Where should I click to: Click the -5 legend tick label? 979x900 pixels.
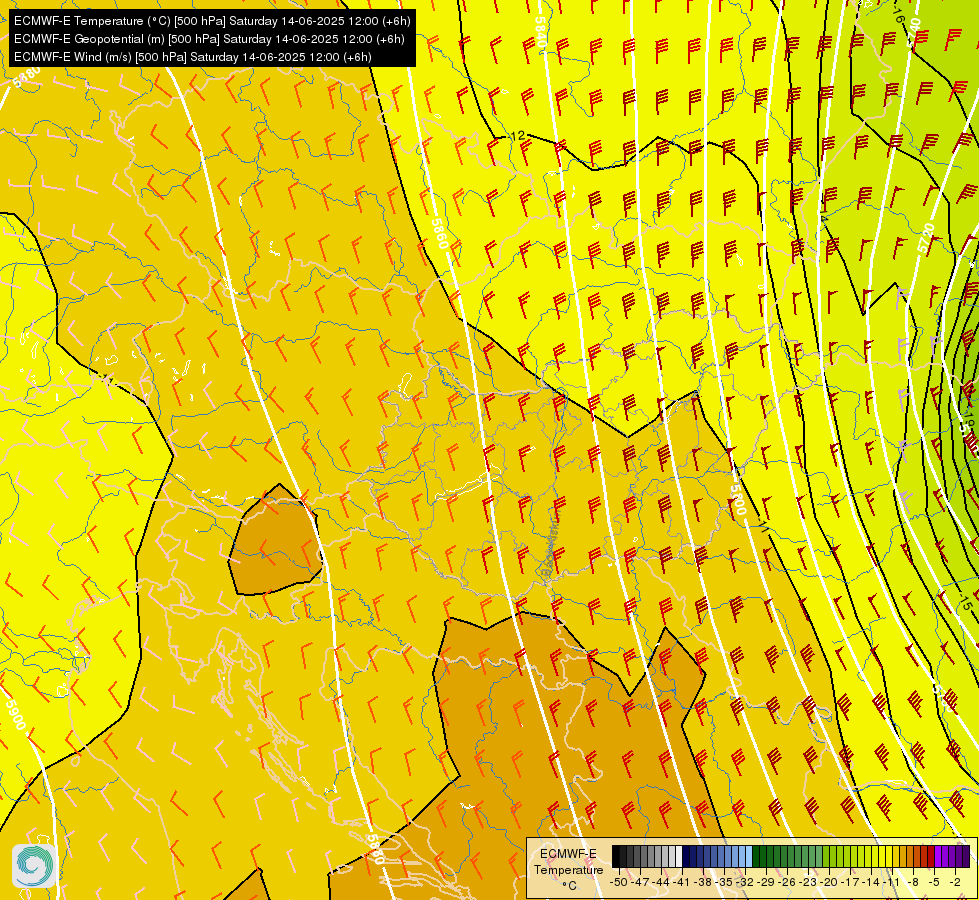pos(935,882)
